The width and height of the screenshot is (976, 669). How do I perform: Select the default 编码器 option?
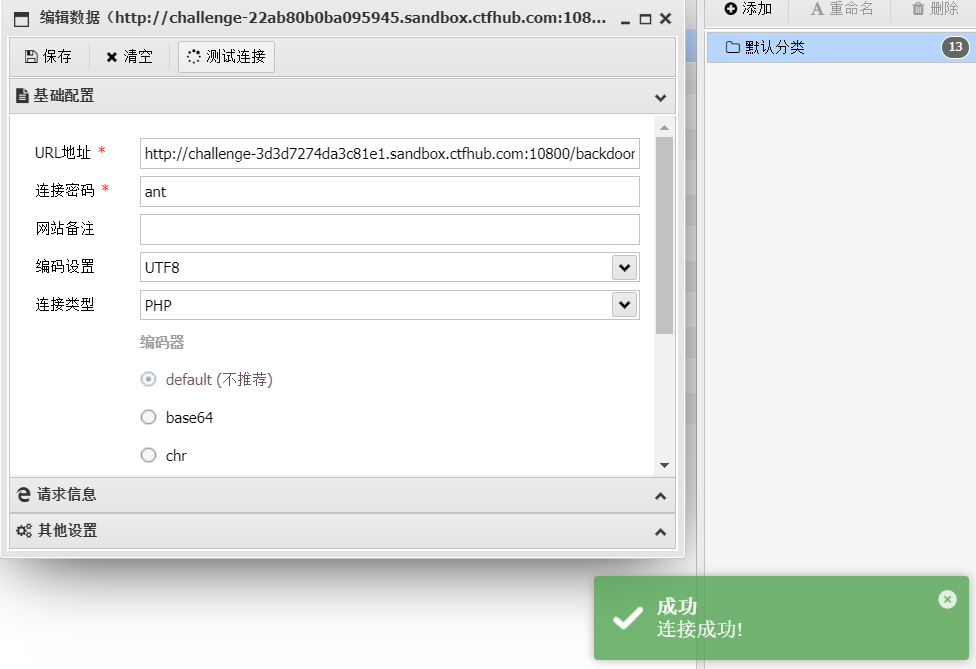coord(148,379)
